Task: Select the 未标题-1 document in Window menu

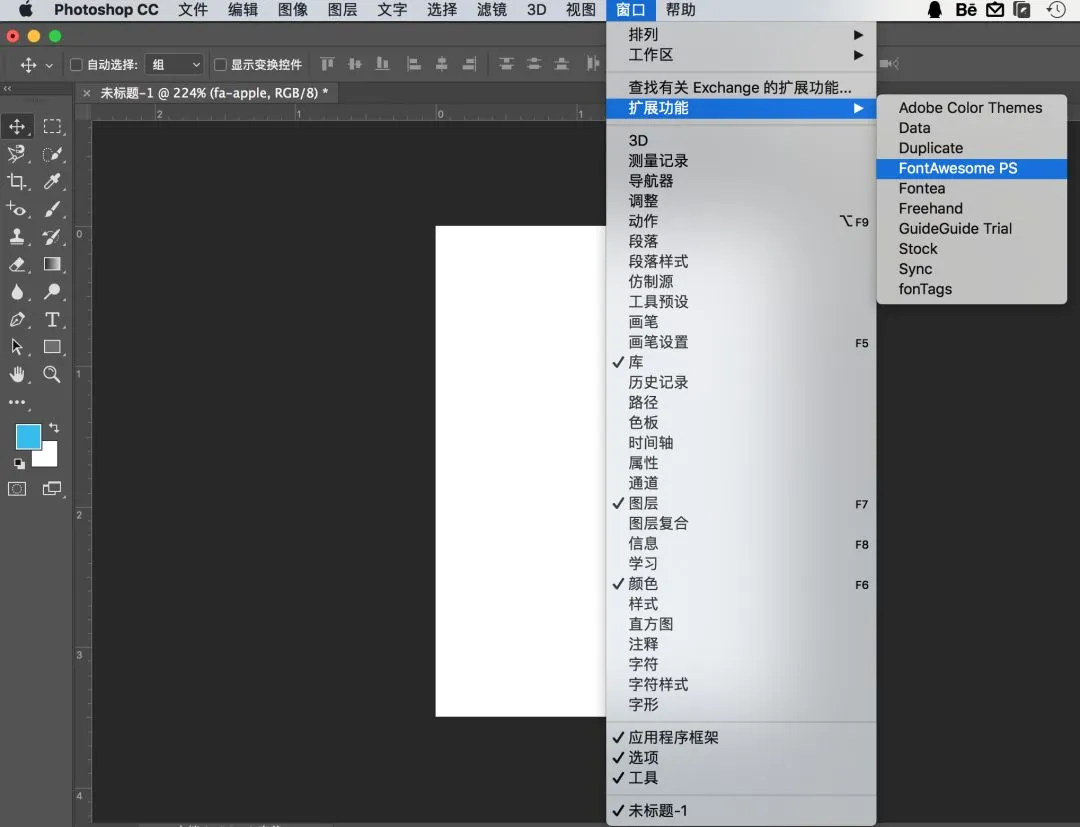Action: (x=741, y=810)
